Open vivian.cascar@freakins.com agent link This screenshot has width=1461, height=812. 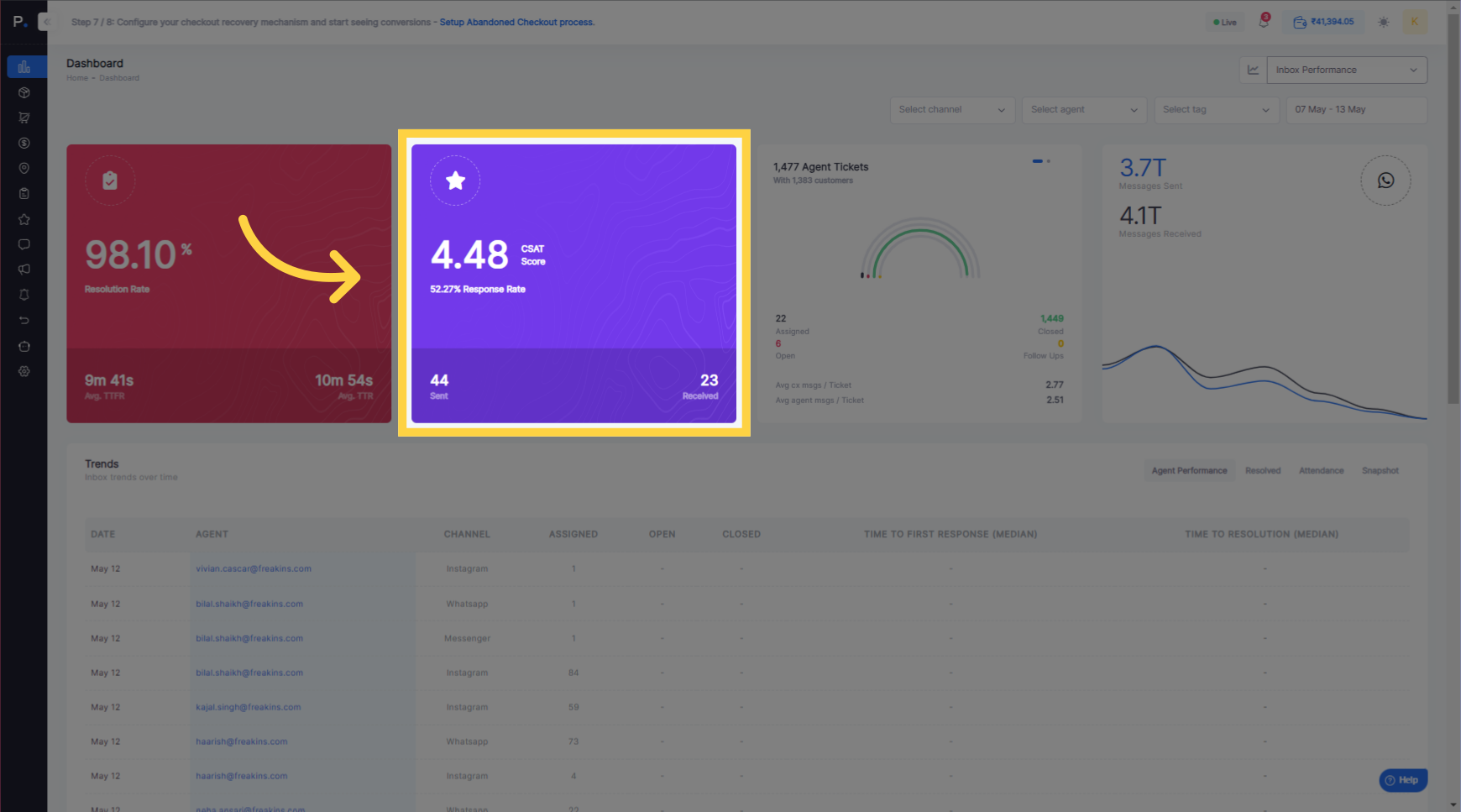coord(254,569)
